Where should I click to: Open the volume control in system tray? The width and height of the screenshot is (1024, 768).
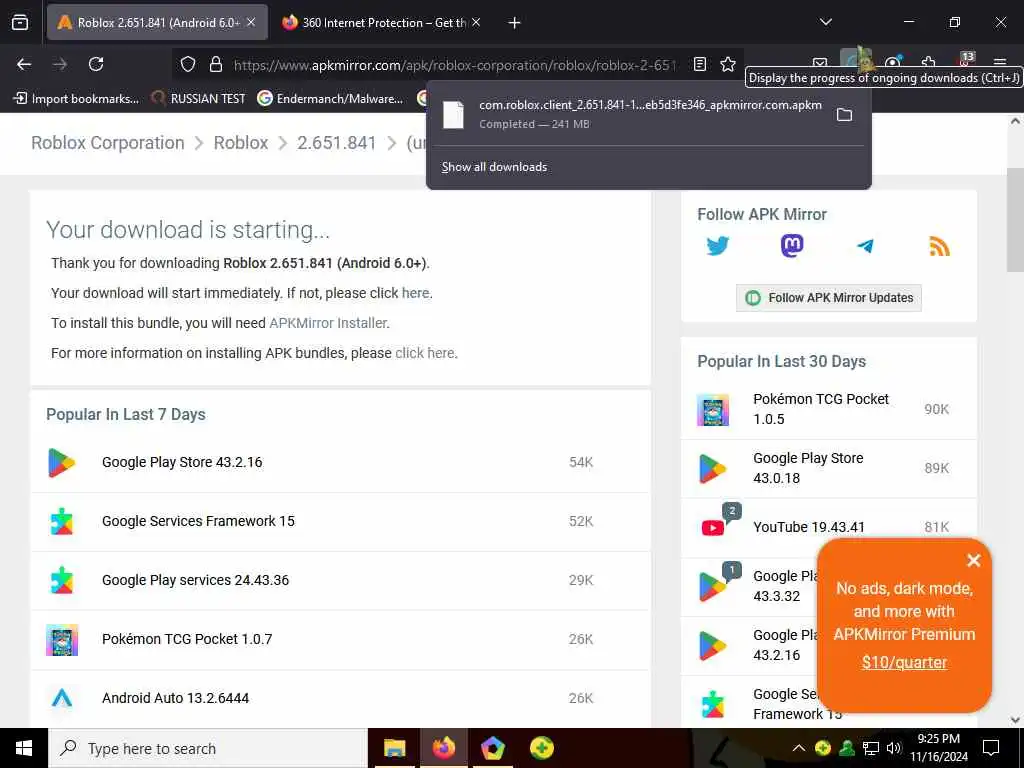pos(894,748)
